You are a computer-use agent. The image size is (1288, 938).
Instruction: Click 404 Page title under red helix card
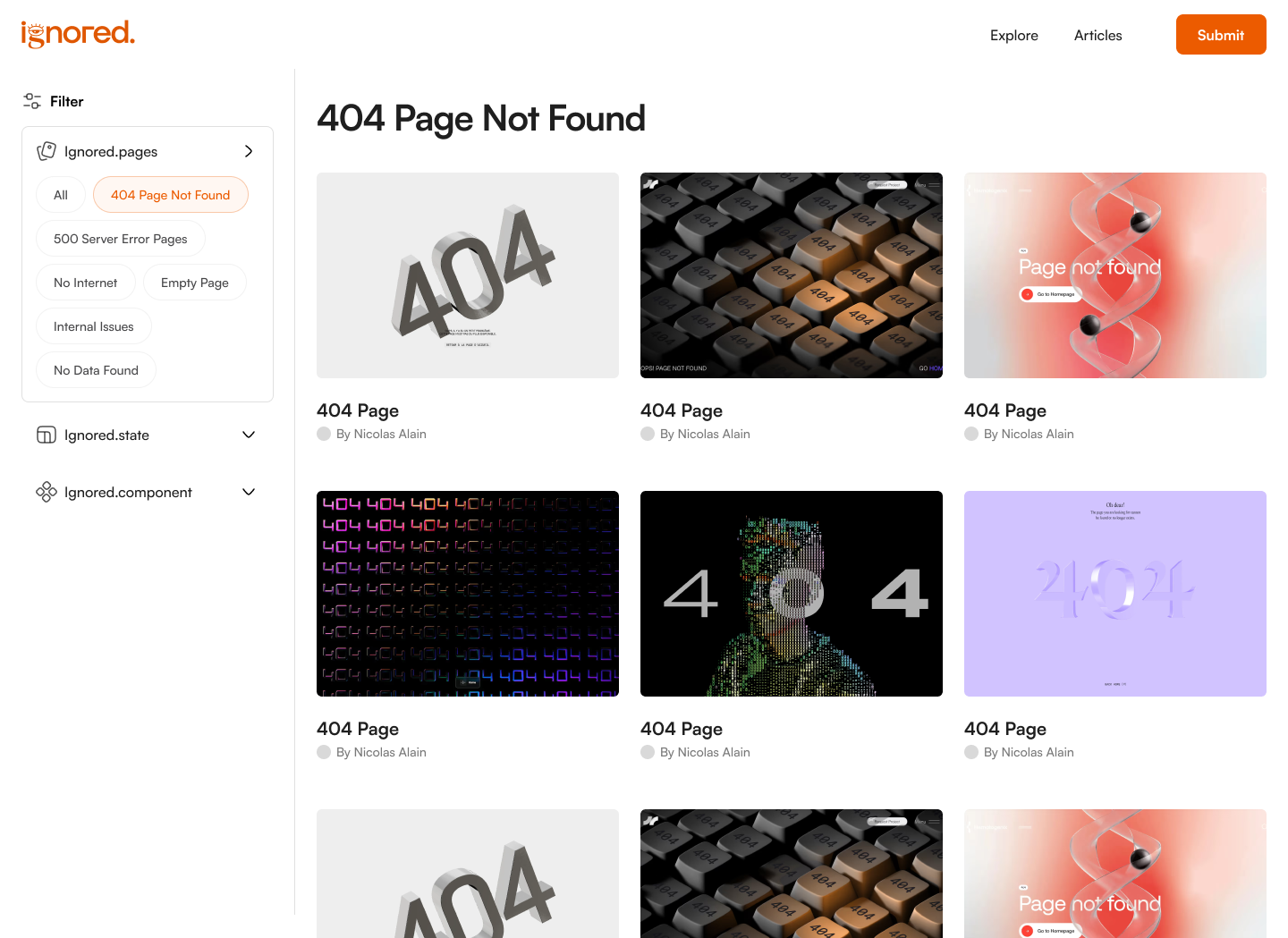(1005, 410)
